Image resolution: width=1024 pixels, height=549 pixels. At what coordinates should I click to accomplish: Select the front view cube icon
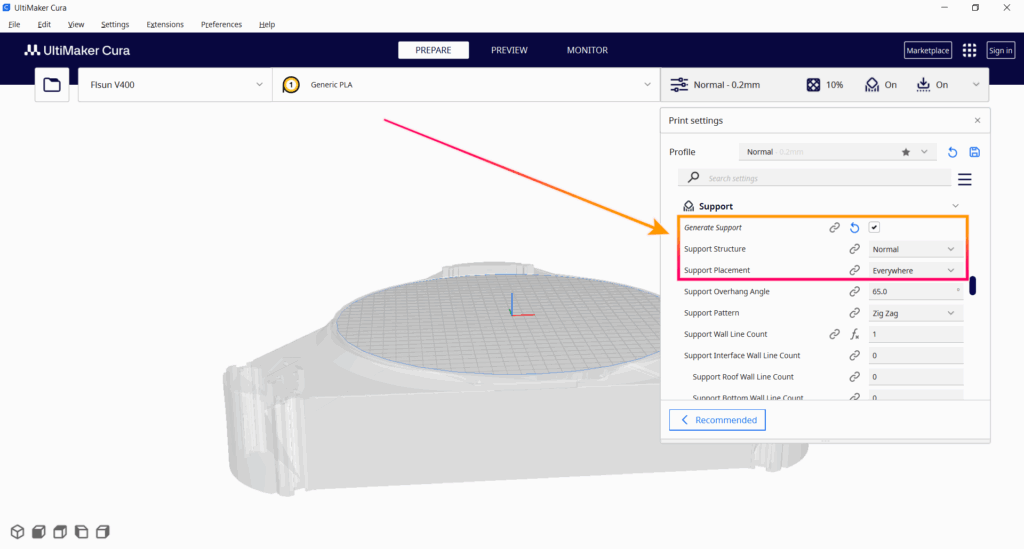click(x=39, y=532)
